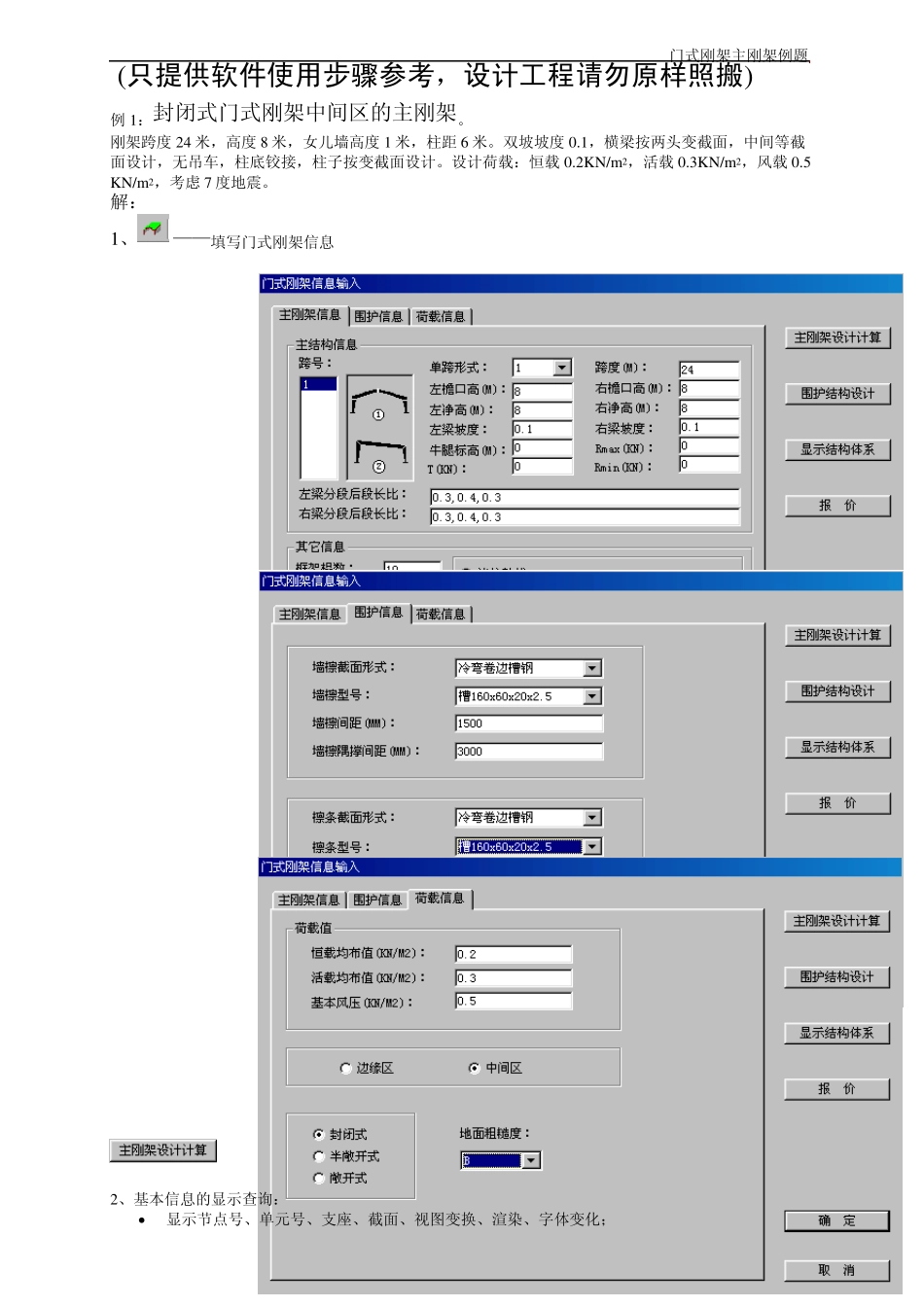Click the 确定 confirm button
Screen dimensions: 924x1307
(837, 1220)
